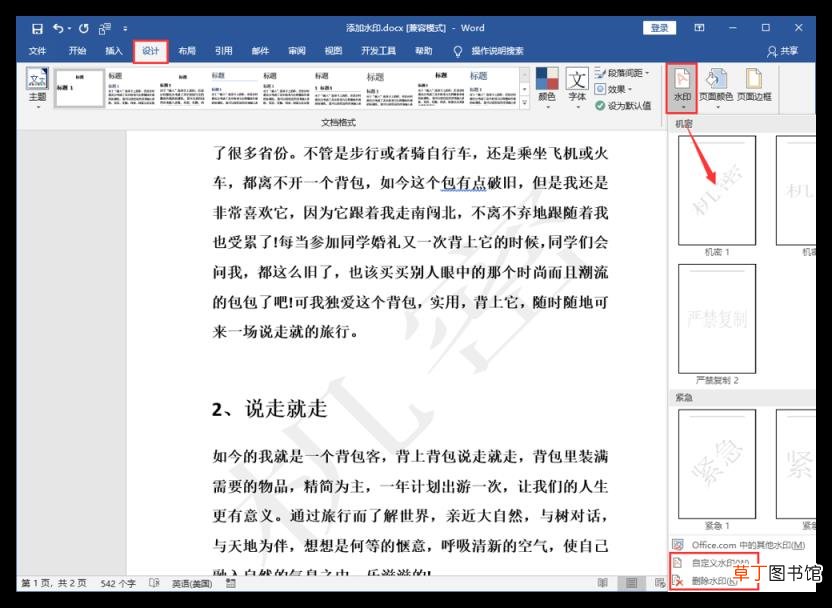Switch to the 审阅 (Review) tab

point(297,51)
